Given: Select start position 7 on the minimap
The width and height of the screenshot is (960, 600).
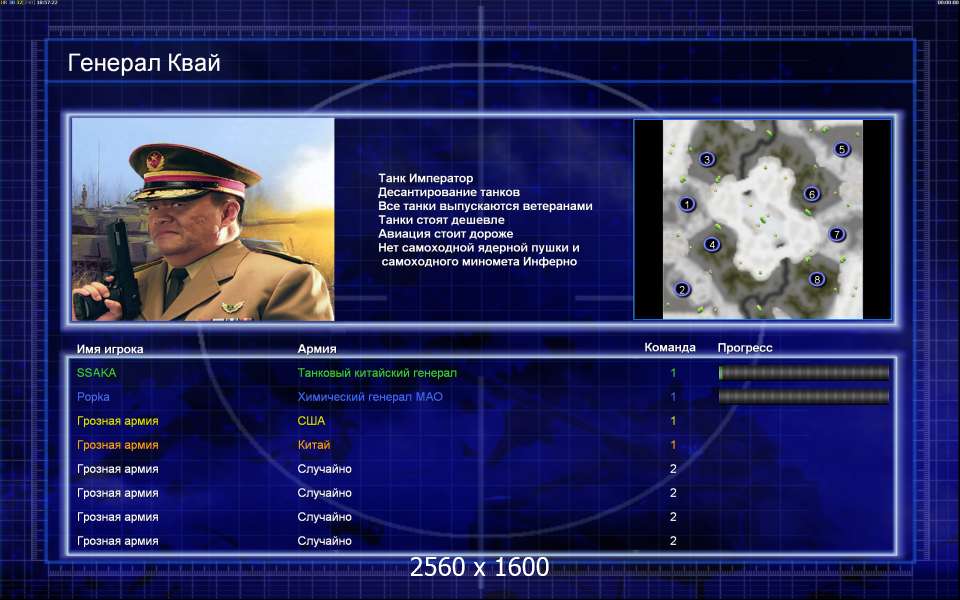Looking at the screenshot, I should (837, 234).
